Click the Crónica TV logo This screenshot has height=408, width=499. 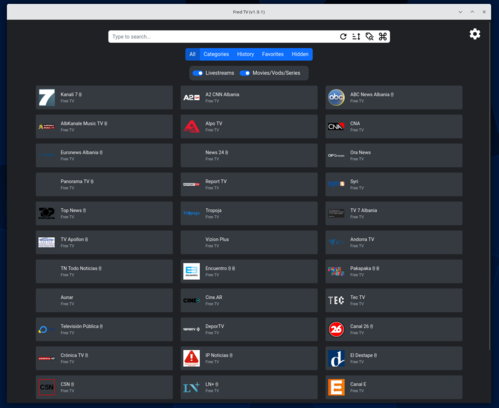tap(47, 358)
